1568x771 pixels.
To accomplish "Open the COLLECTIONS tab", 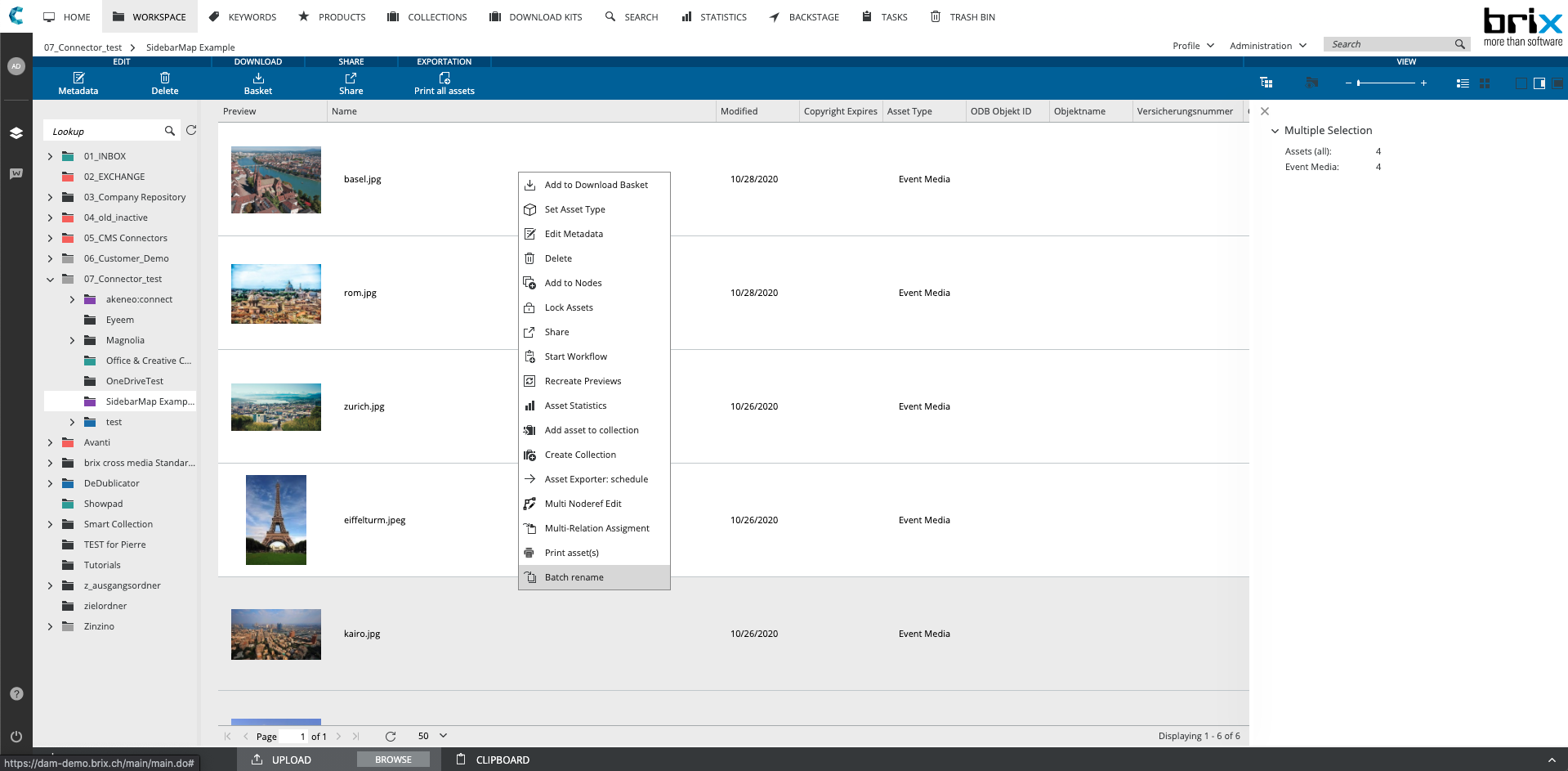I will 427,16.
